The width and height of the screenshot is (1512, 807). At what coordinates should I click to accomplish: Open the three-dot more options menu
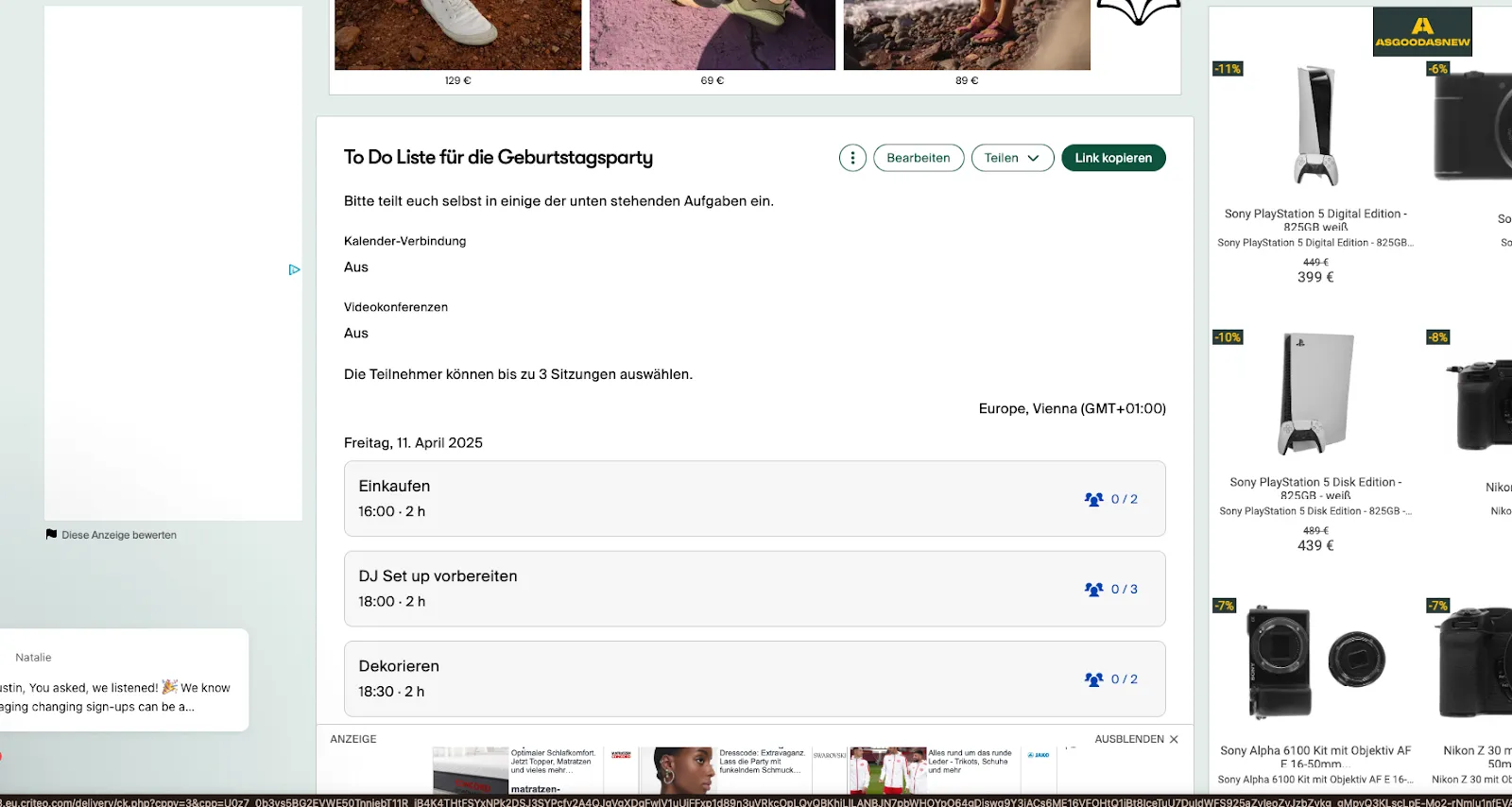[x=852, y=158]
